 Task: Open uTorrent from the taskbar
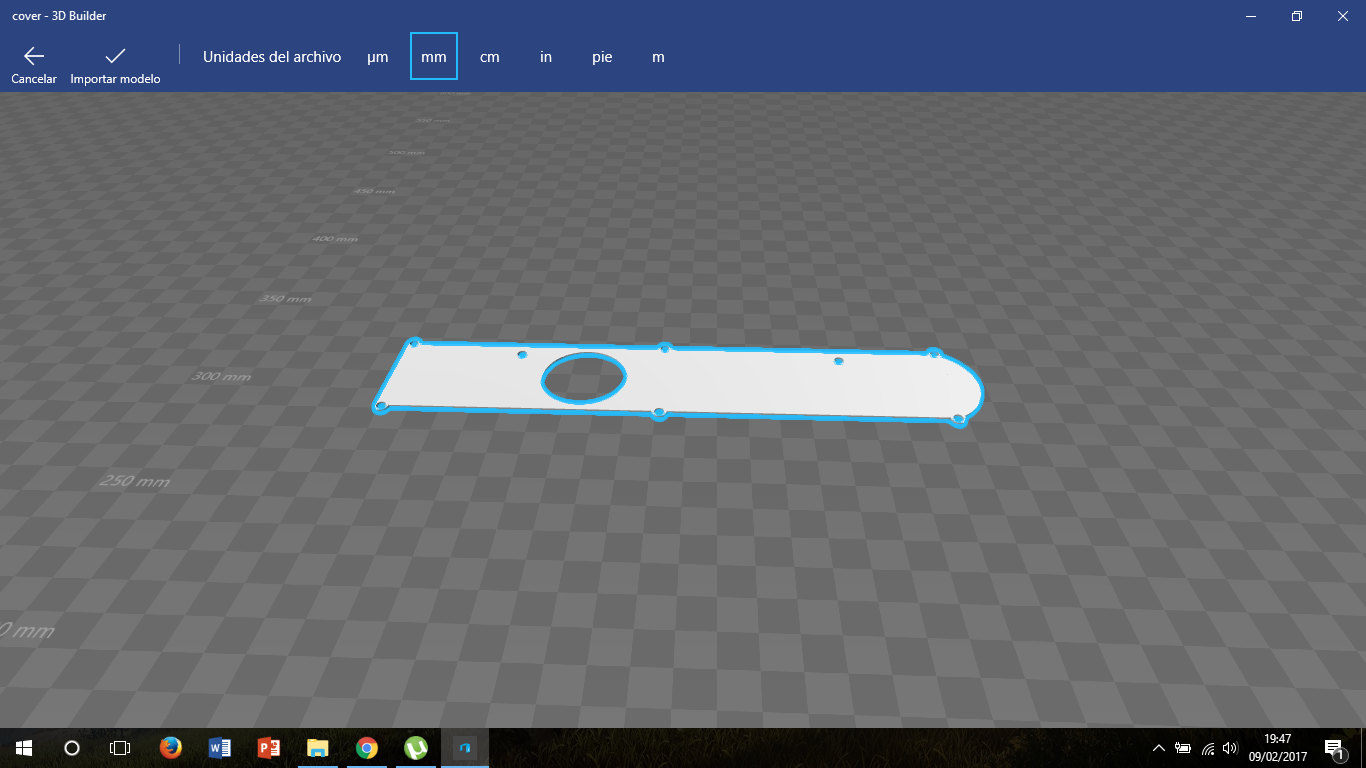tap(415, 747)
